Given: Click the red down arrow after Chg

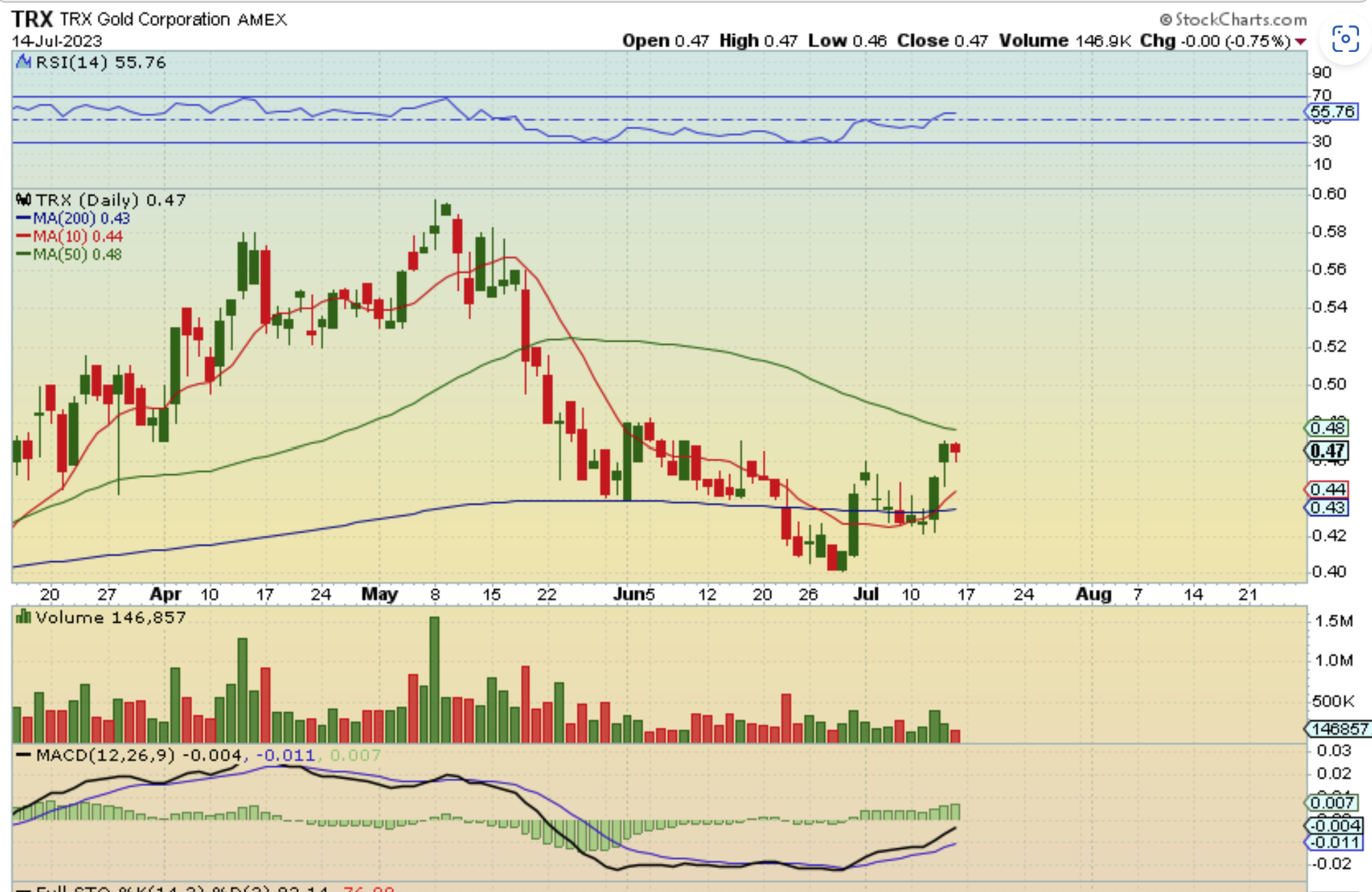Looking at the screenshot, I should coord(1300,42).
